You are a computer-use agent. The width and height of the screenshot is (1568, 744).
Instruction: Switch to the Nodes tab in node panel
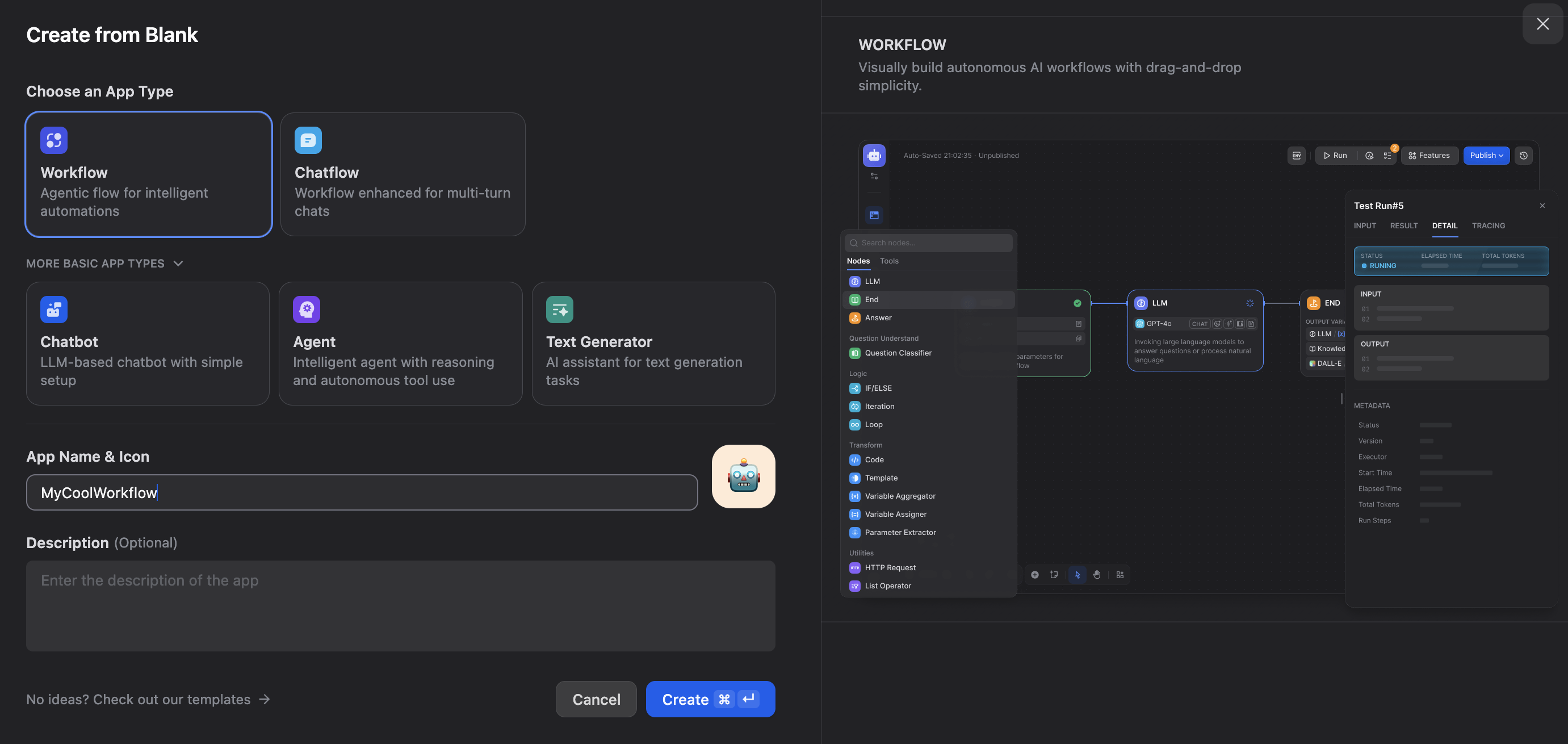coord(858,261)
